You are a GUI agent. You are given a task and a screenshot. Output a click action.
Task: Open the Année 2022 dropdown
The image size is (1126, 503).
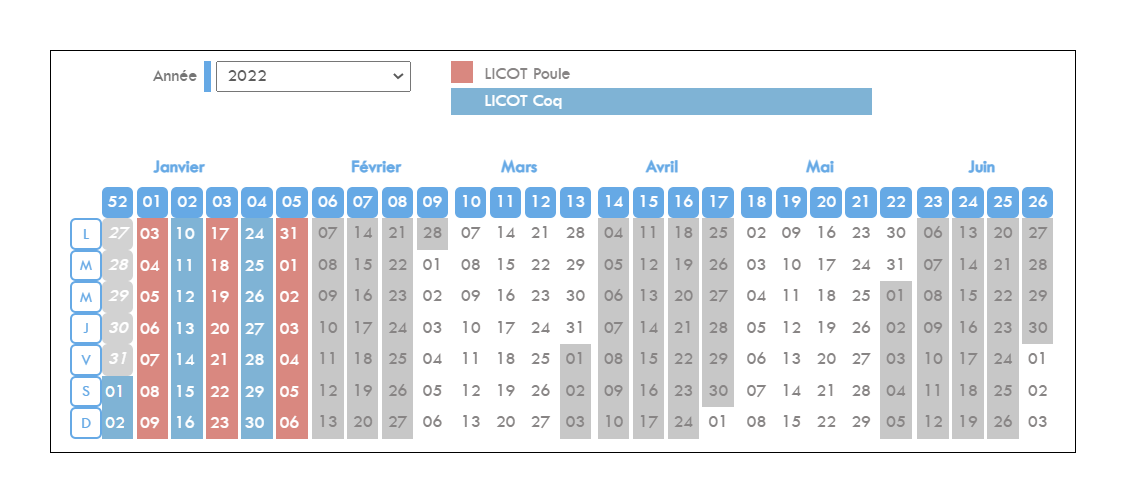(313, 76)
